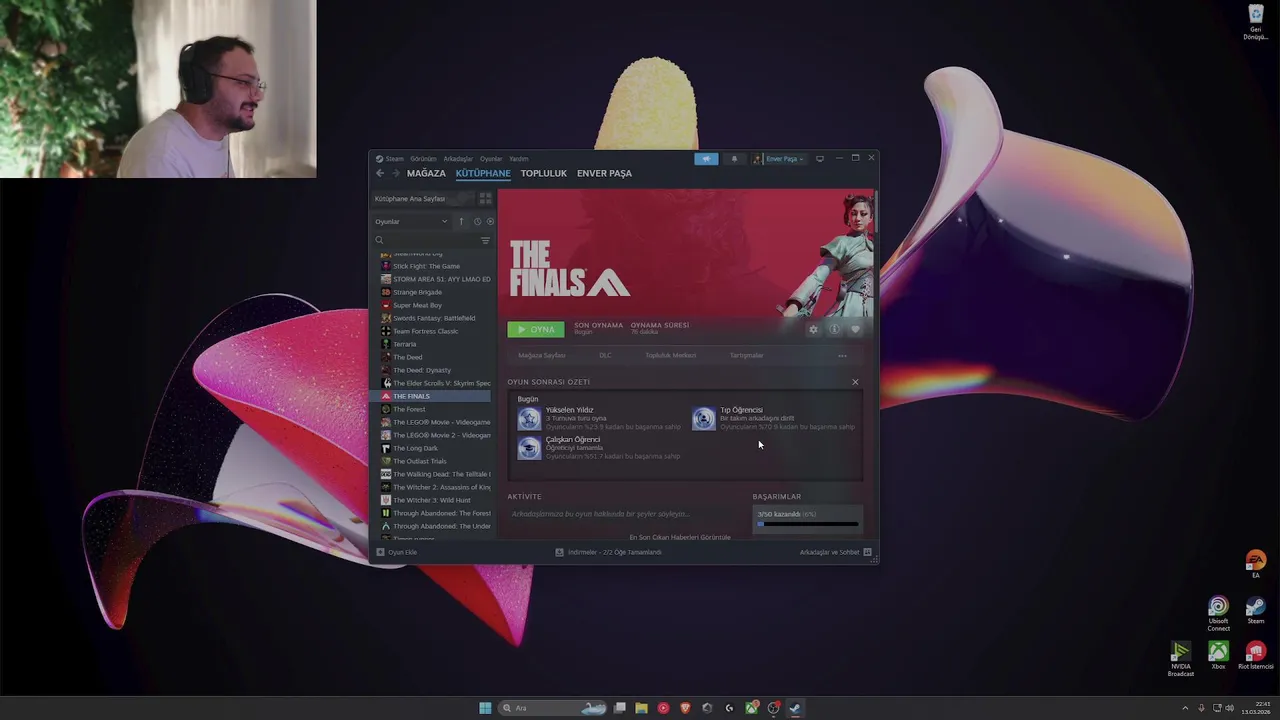The width and height of the screenshot is (1280, 720).
Task: Open Brave browser from taskbar
Action: [685, 708]
